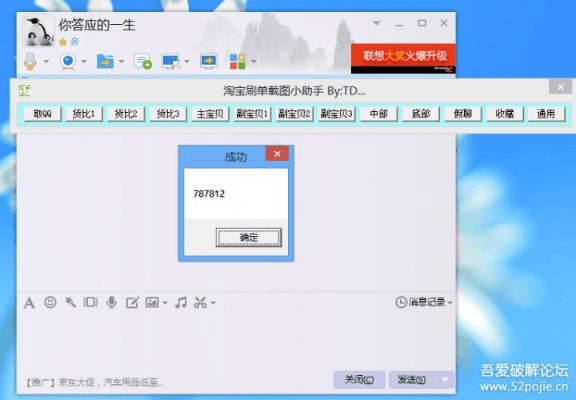
Task: Open the font settings A icon
Action: pyautogui.click(x=29, y=303)
